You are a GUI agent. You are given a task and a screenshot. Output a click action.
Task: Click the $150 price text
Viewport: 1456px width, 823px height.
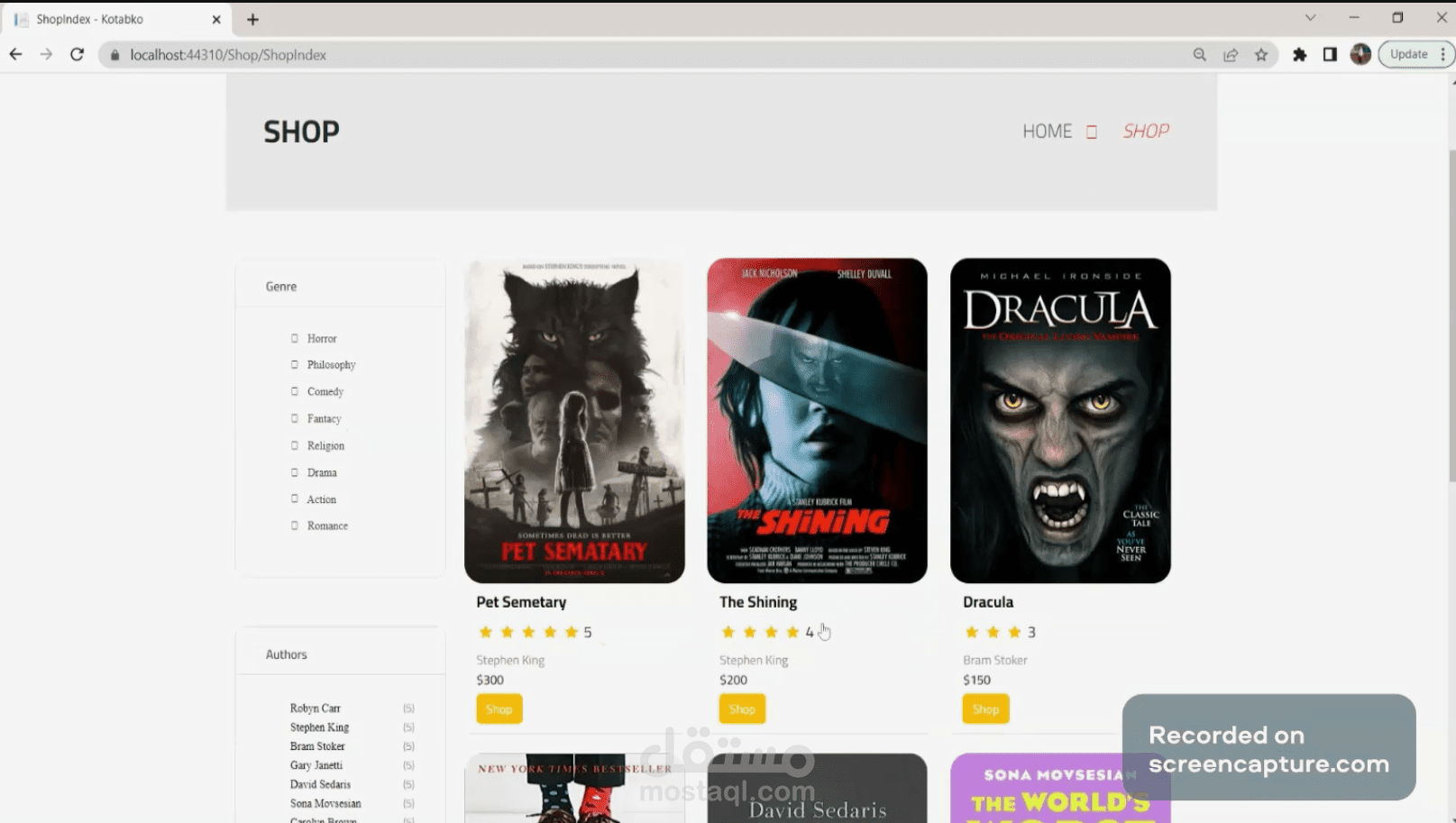pos(976,681)
